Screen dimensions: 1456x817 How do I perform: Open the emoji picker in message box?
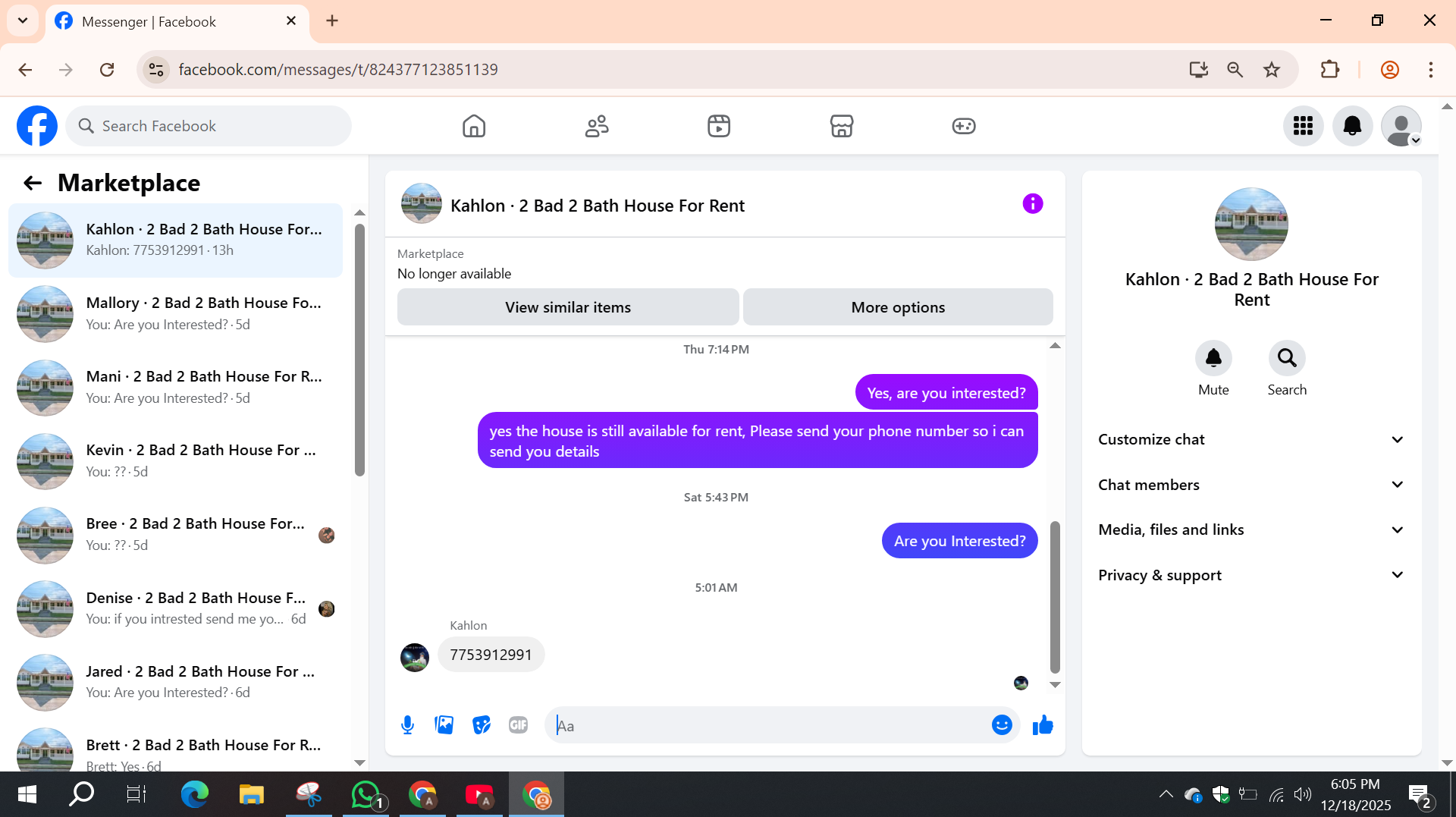point(1002,725)
